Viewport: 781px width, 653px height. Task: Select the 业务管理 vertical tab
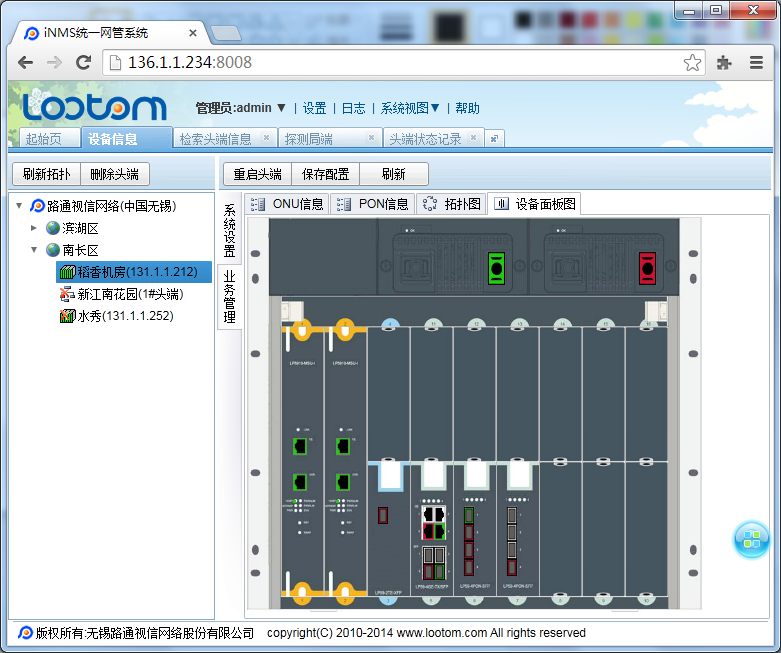pyautogui.click(x=229, y=296)
